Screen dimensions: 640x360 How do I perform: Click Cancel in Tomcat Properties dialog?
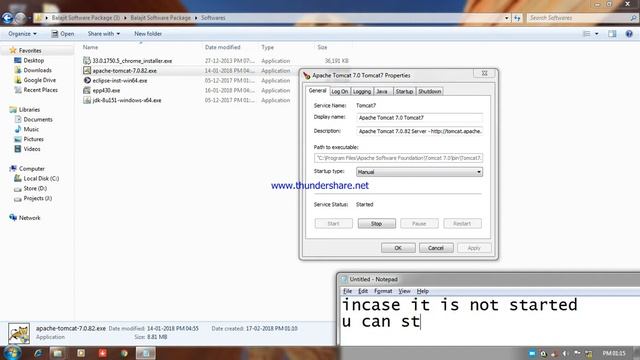[x=436, y=248]
